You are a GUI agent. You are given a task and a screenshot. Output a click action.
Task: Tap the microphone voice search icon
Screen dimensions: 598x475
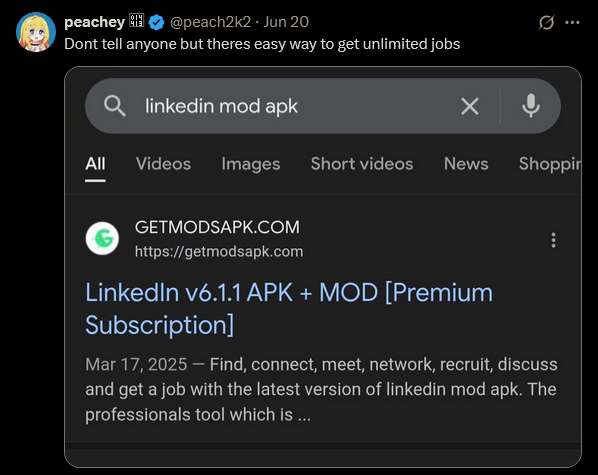(x=530, y=106)
